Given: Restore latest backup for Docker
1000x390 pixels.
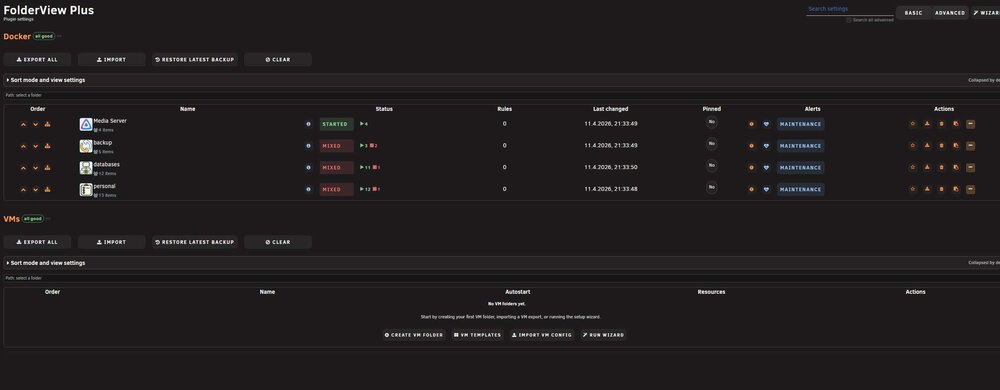Looking at the screenshot, I should click(x=195, y=59).
